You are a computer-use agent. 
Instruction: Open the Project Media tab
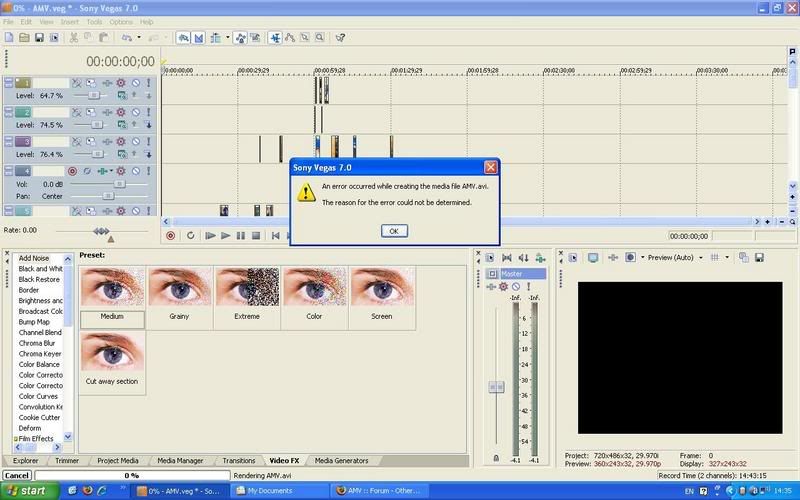coord(118,461)
